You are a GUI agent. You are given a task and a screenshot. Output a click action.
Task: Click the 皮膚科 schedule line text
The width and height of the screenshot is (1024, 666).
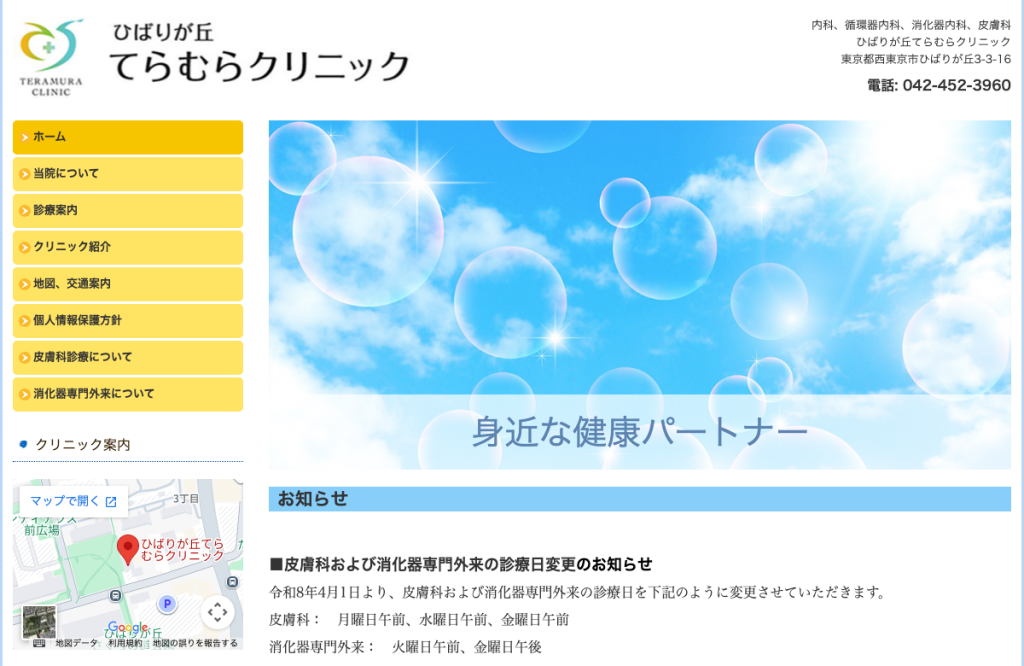(x=419, y=620)
